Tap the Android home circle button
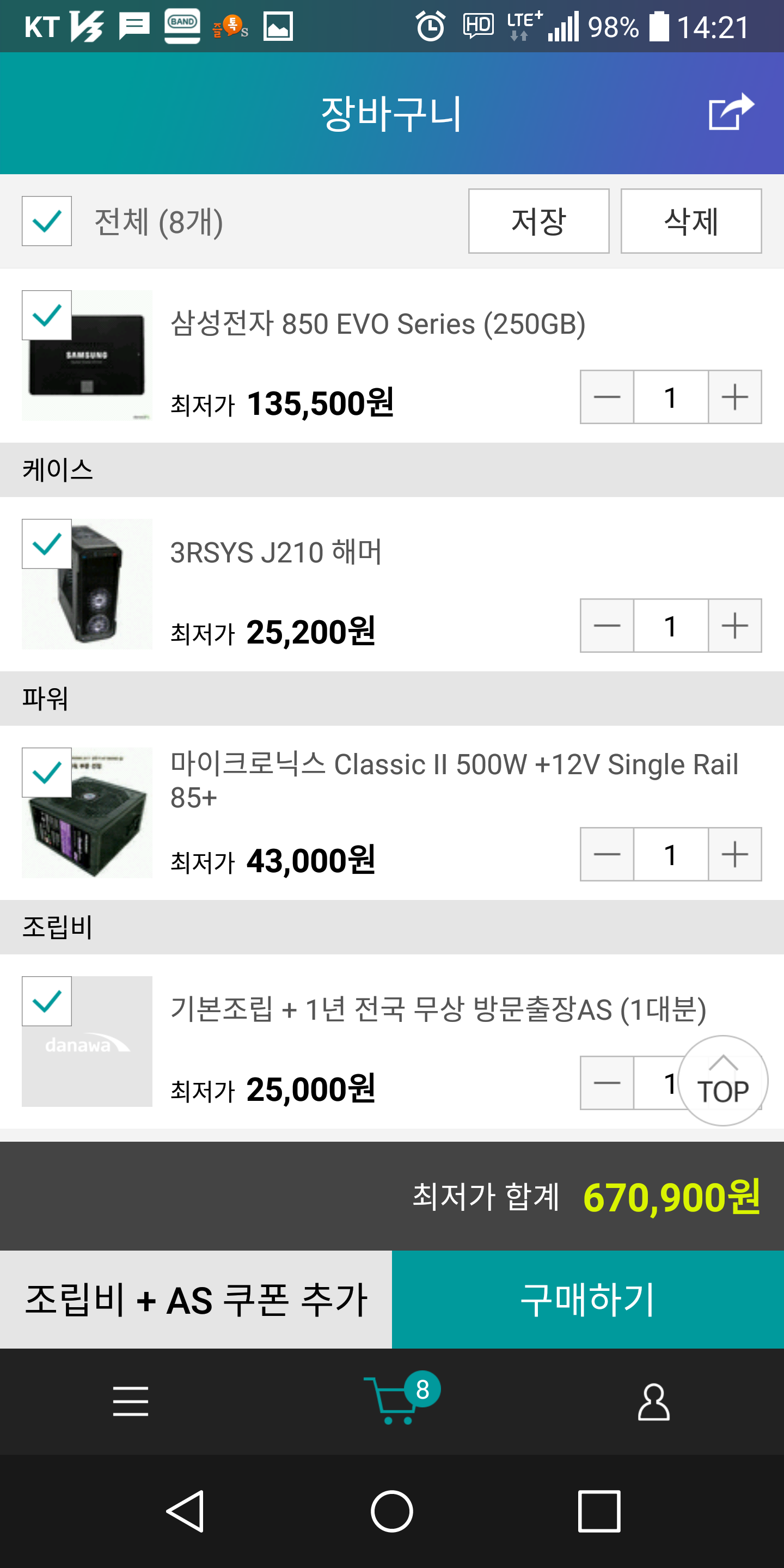 pos(392,1511)
